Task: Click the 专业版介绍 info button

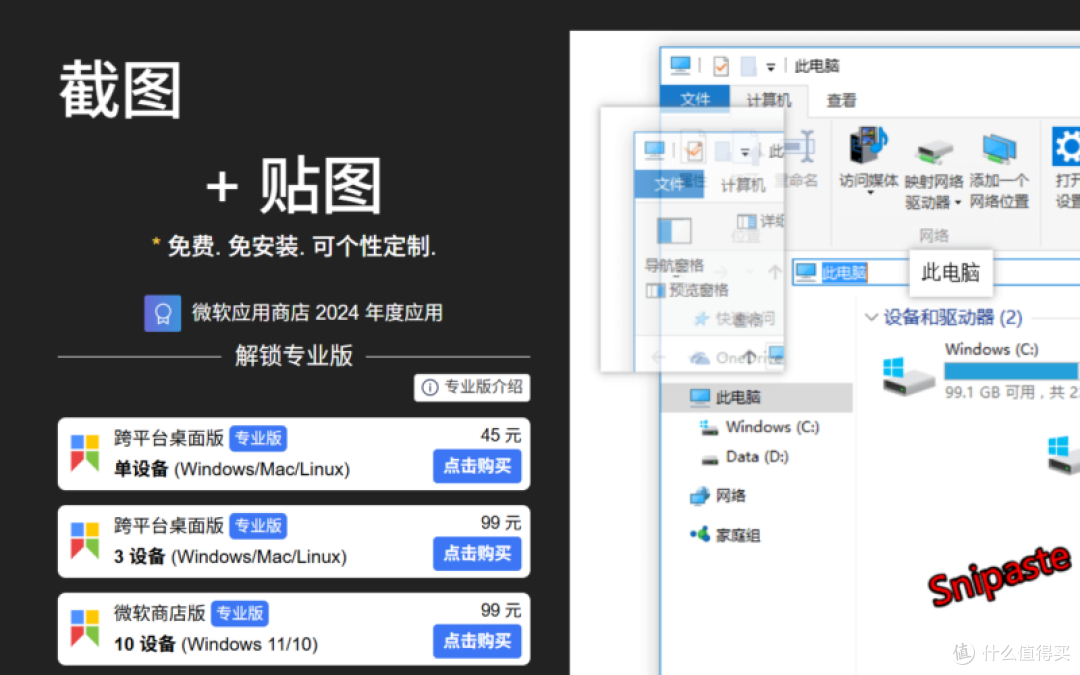Action: tap(472, 387)
